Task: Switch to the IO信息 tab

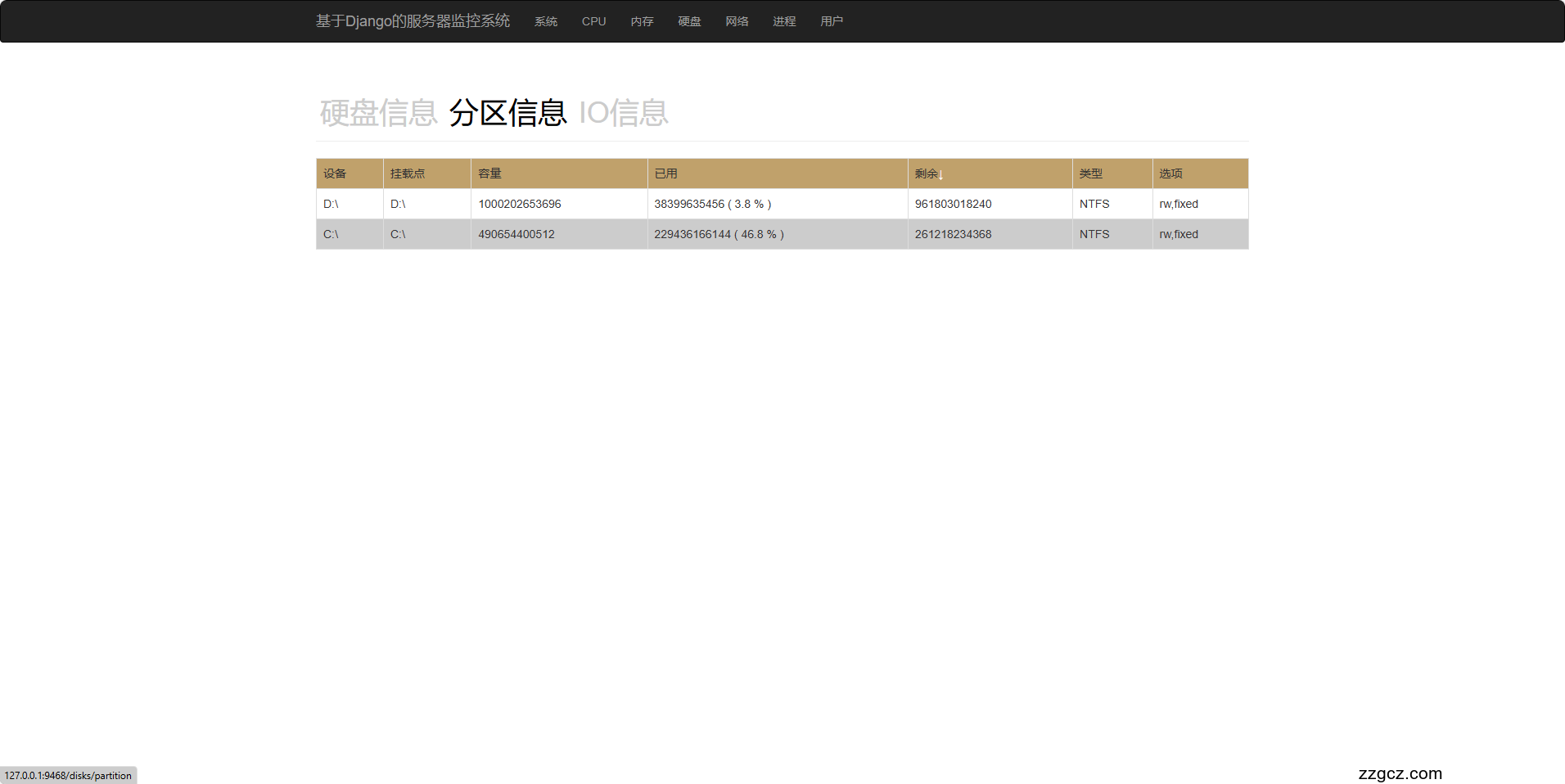Action: coord(624,113)
